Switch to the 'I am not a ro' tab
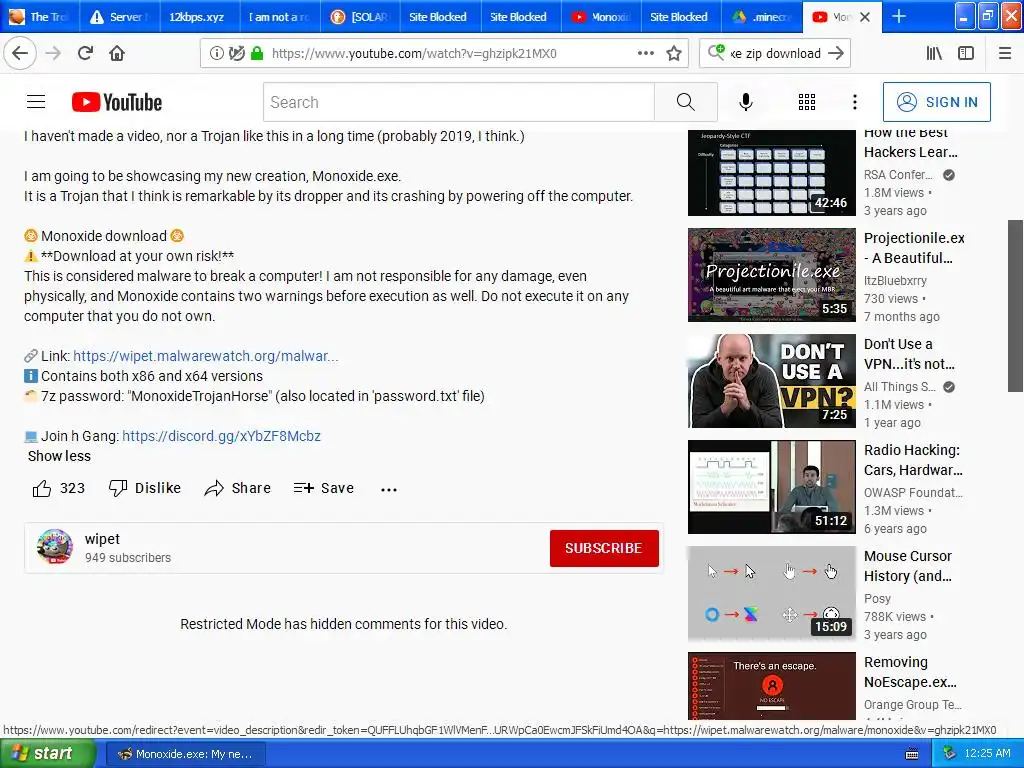Viewport: 1024px width, 768px height. (x=280, y=17)
